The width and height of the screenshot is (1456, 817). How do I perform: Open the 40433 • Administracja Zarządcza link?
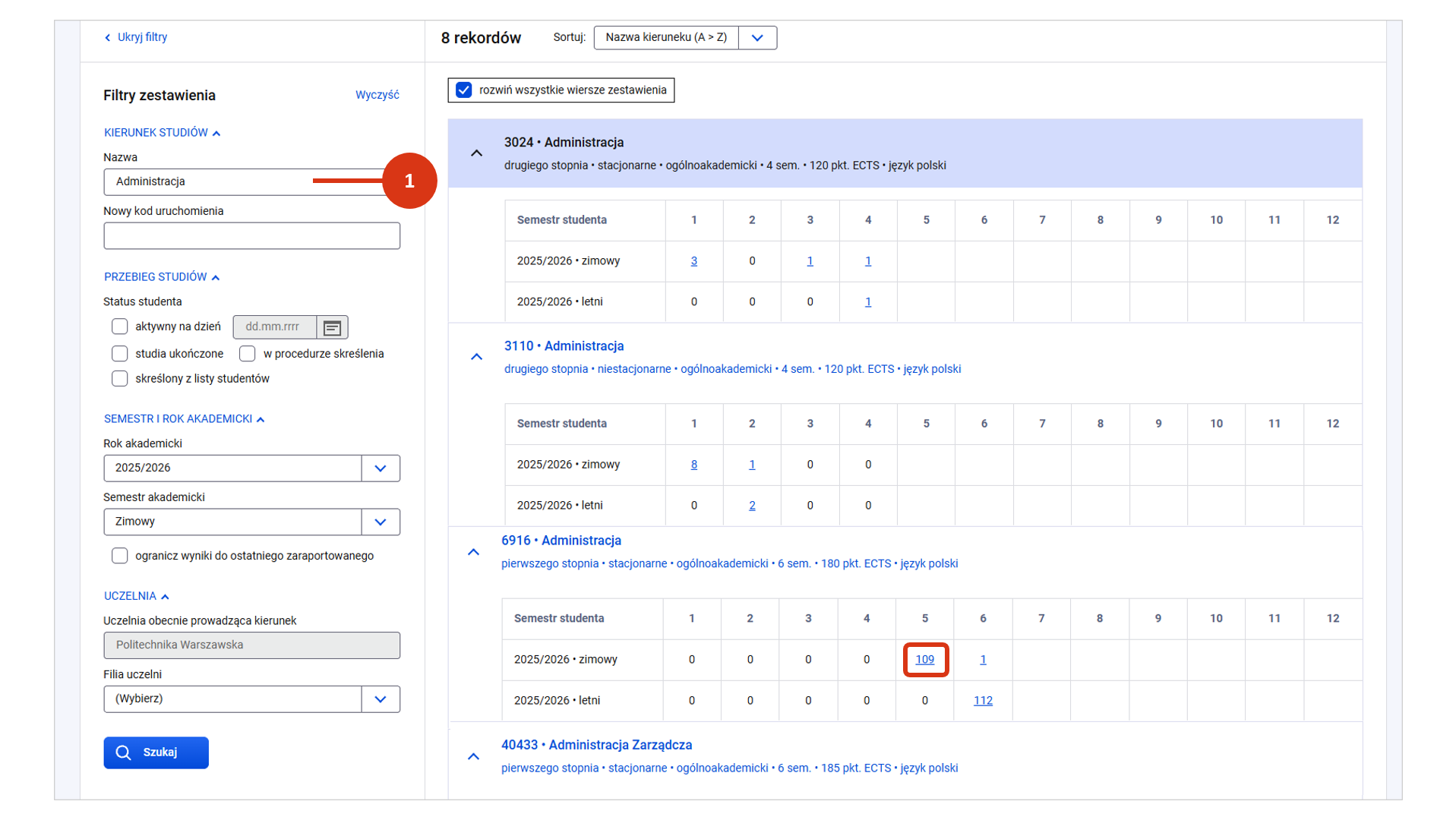click(x=596, y=745)
